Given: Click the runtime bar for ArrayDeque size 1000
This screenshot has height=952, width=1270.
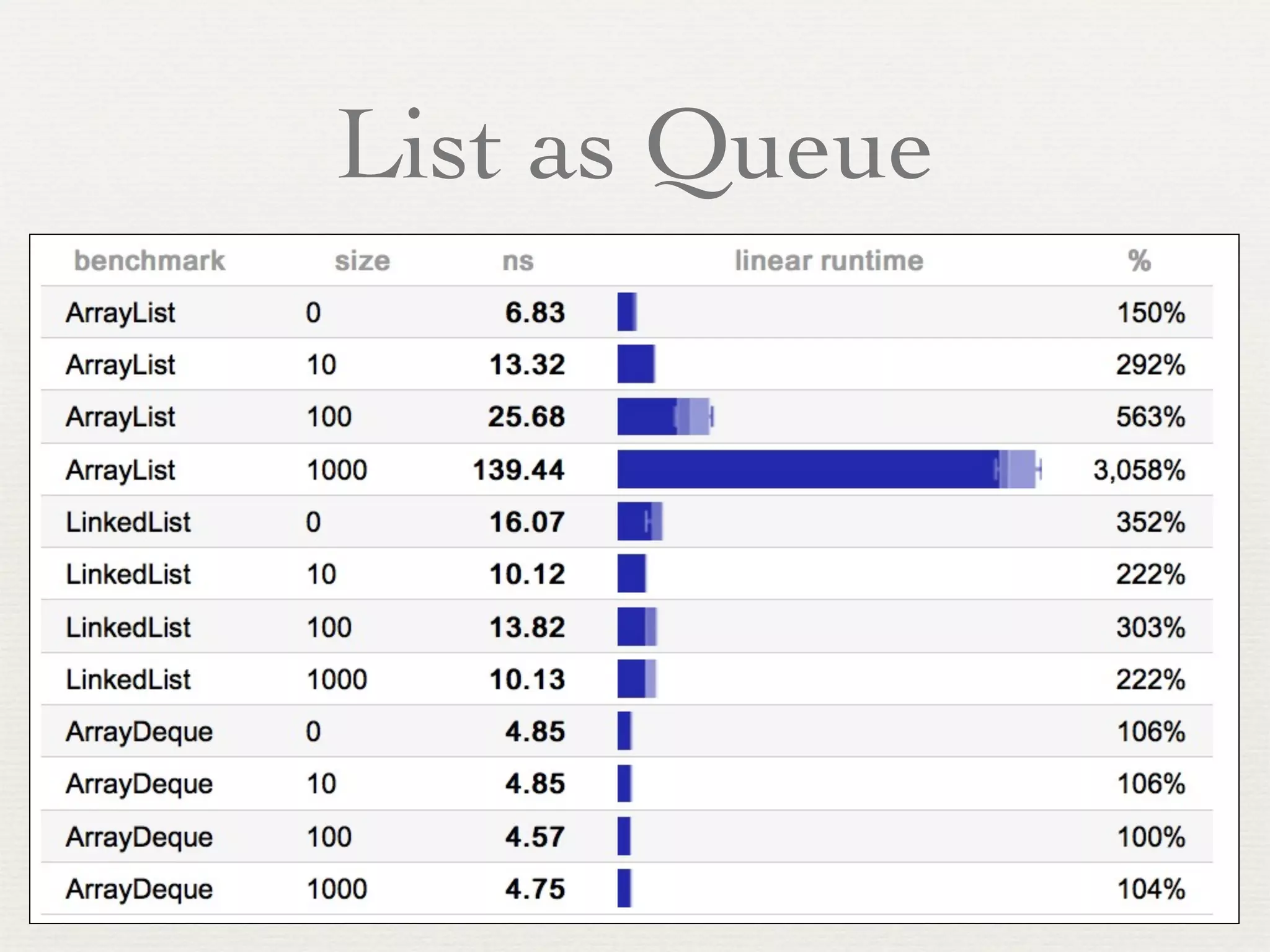Looking at the screenshot, I should (624, 889).
